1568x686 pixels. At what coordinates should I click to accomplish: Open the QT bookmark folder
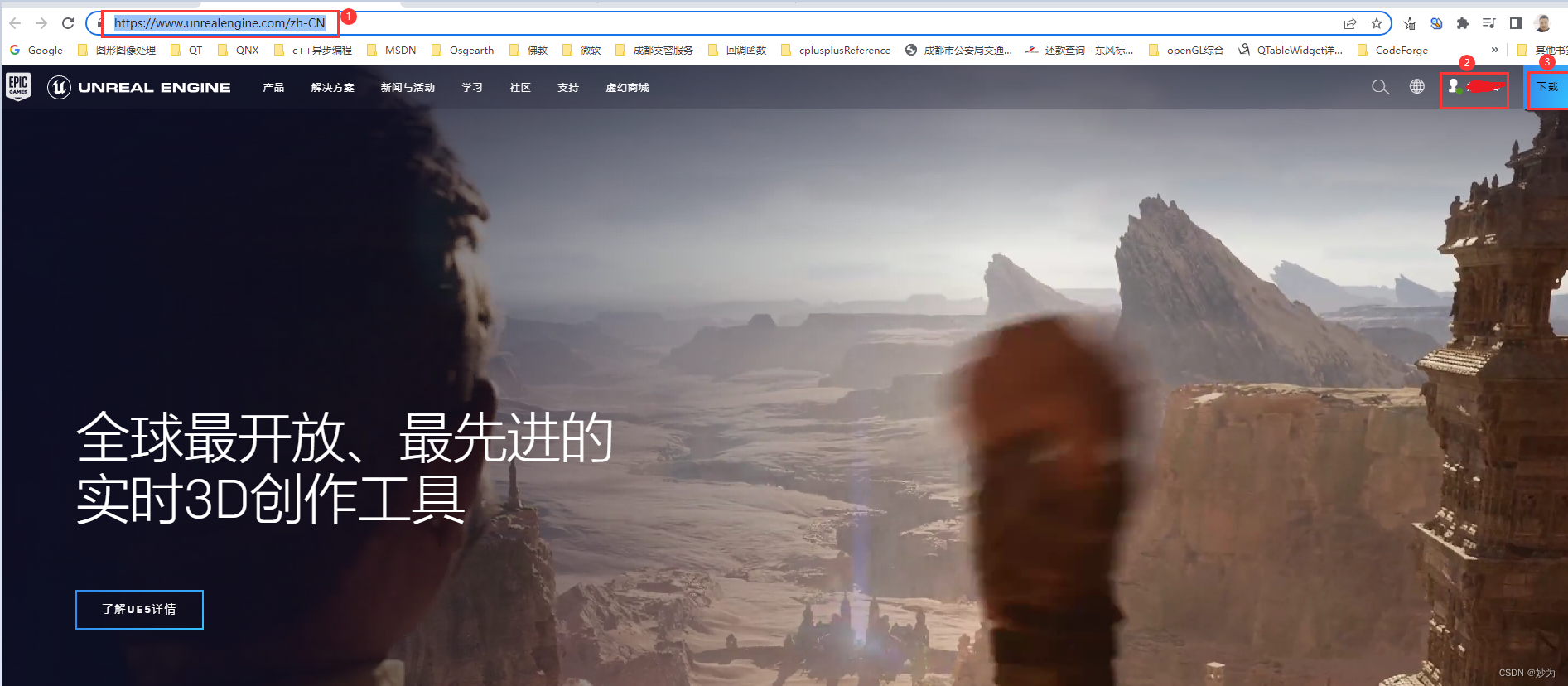click(186, 50)
